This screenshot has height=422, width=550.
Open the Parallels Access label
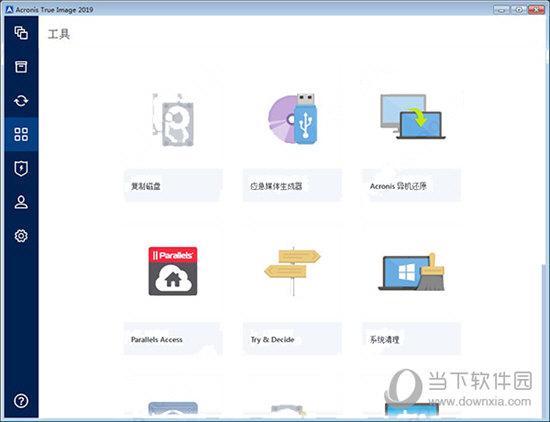tap(157, 340)
